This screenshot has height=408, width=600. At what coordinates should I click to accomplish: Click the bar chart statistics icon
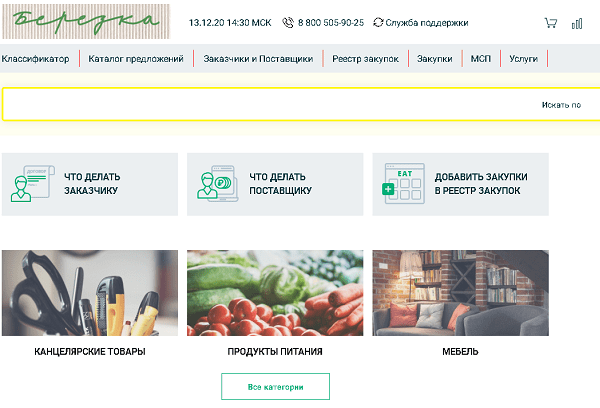(x=577, y=24)
